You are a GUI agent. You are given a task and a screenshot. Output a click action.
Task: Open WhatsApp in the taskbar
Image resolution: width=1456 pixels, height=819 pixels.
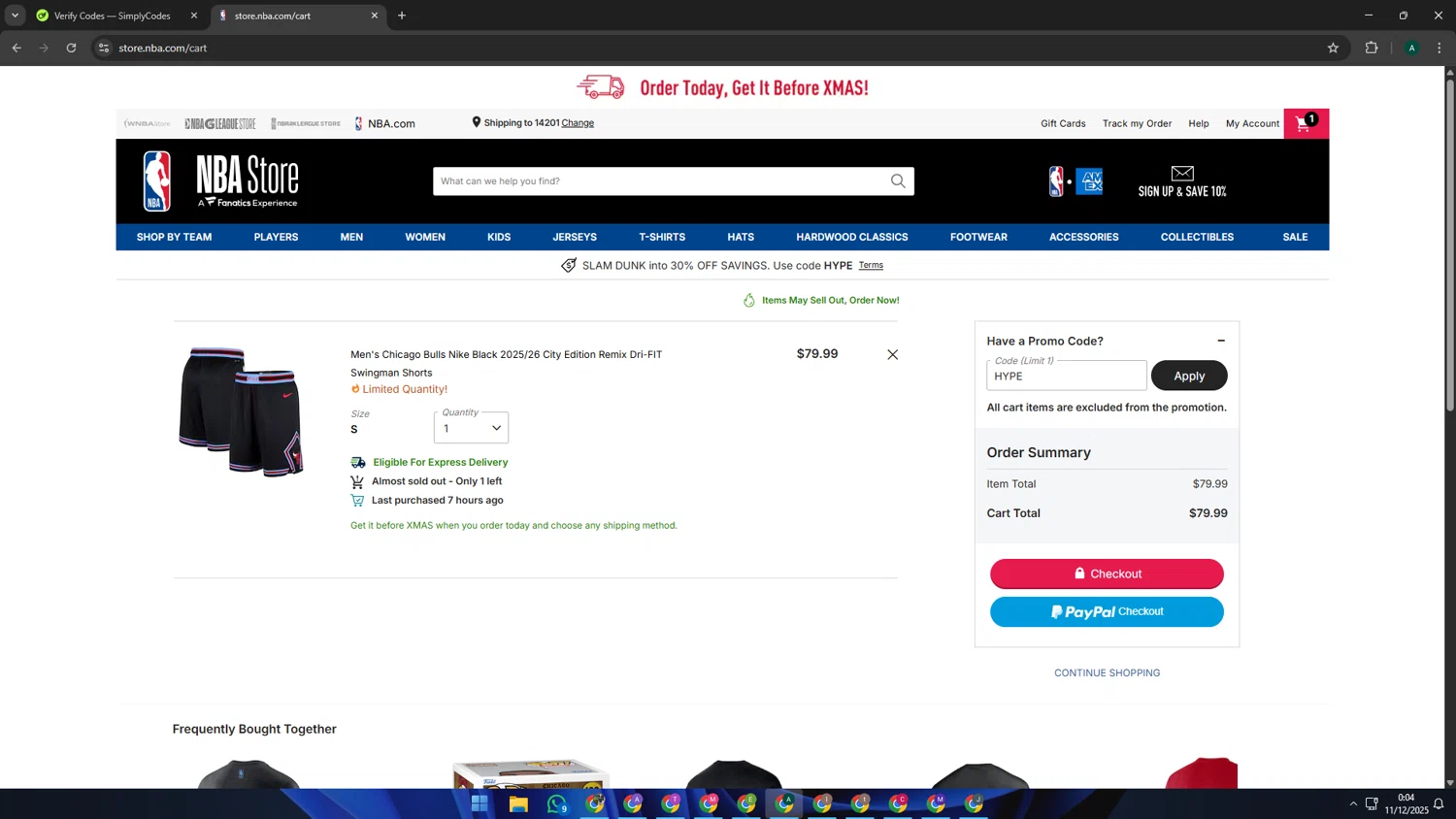coord(556,803)
